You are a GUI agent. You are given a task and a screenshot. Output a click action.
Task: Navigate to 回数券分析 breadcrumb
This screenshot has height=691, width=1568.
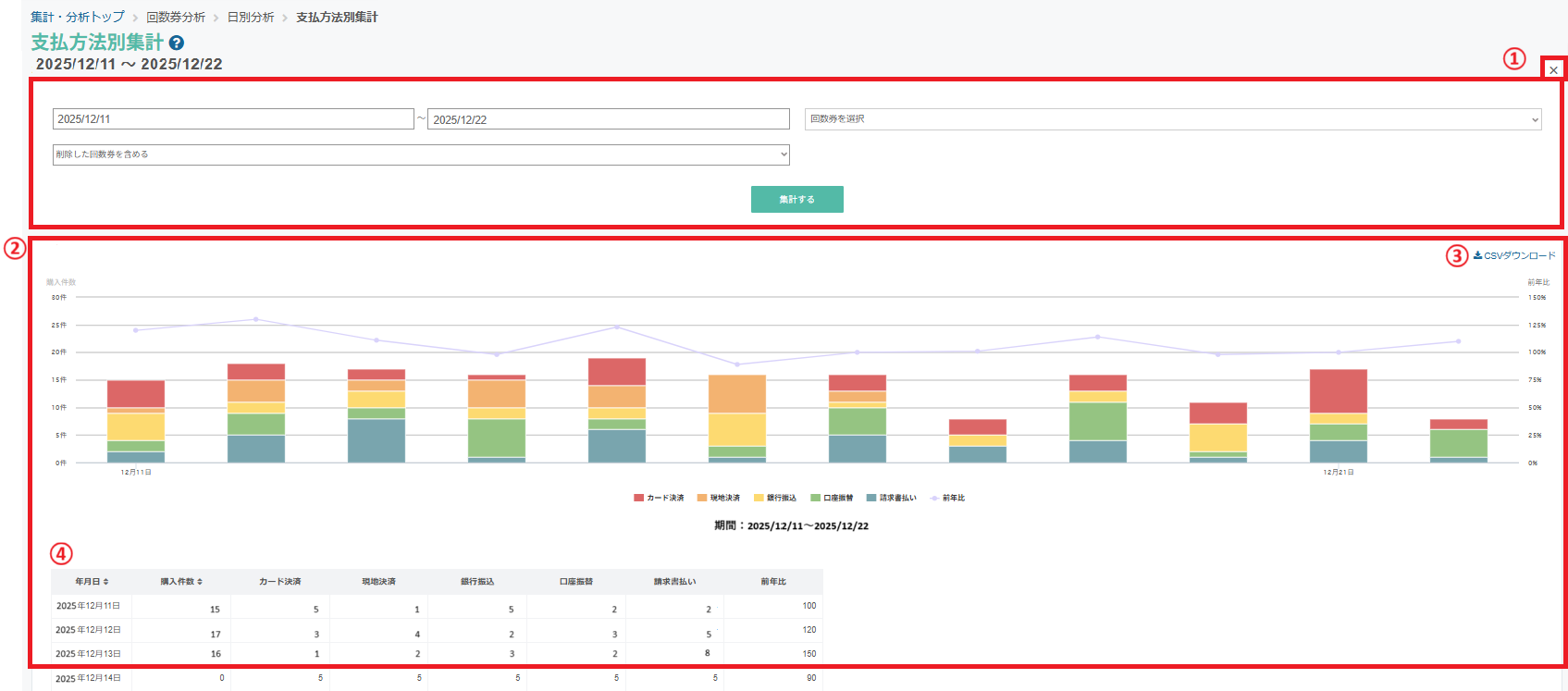pyautogui.click(x=176, y=18)
